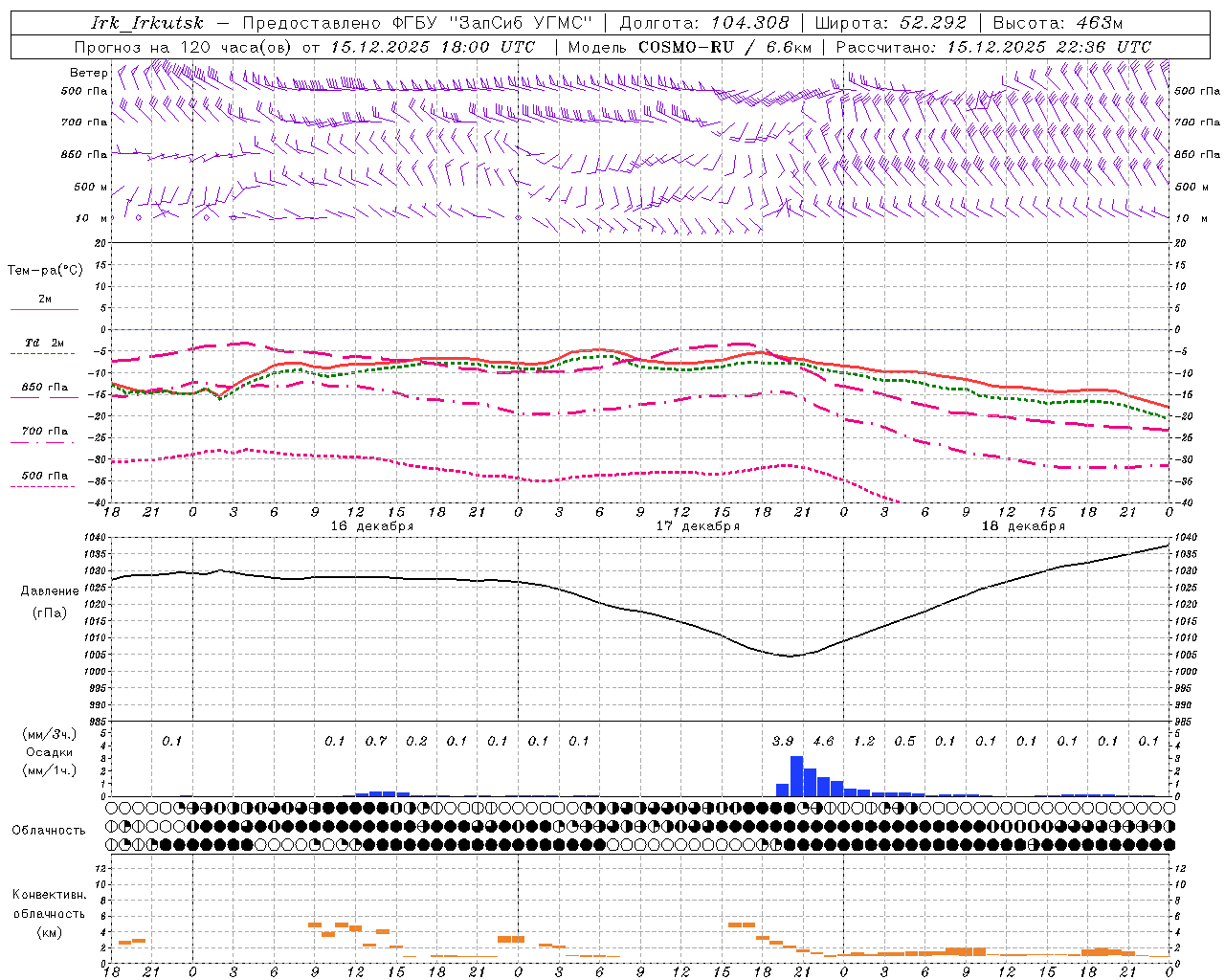The image size is (1225, 980).
Task: Click the longitude value 'Долгота: 104.308'
Action: point(704,23)
